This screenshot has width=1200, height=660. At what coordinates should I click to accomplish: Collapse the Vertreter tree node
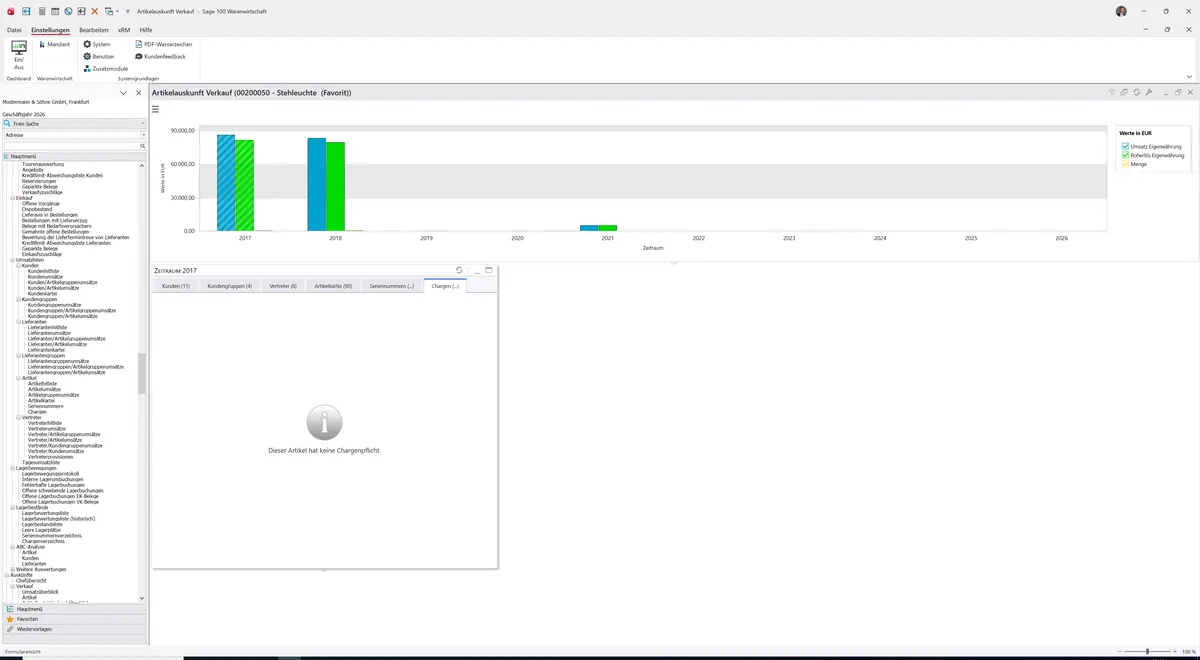19,417
